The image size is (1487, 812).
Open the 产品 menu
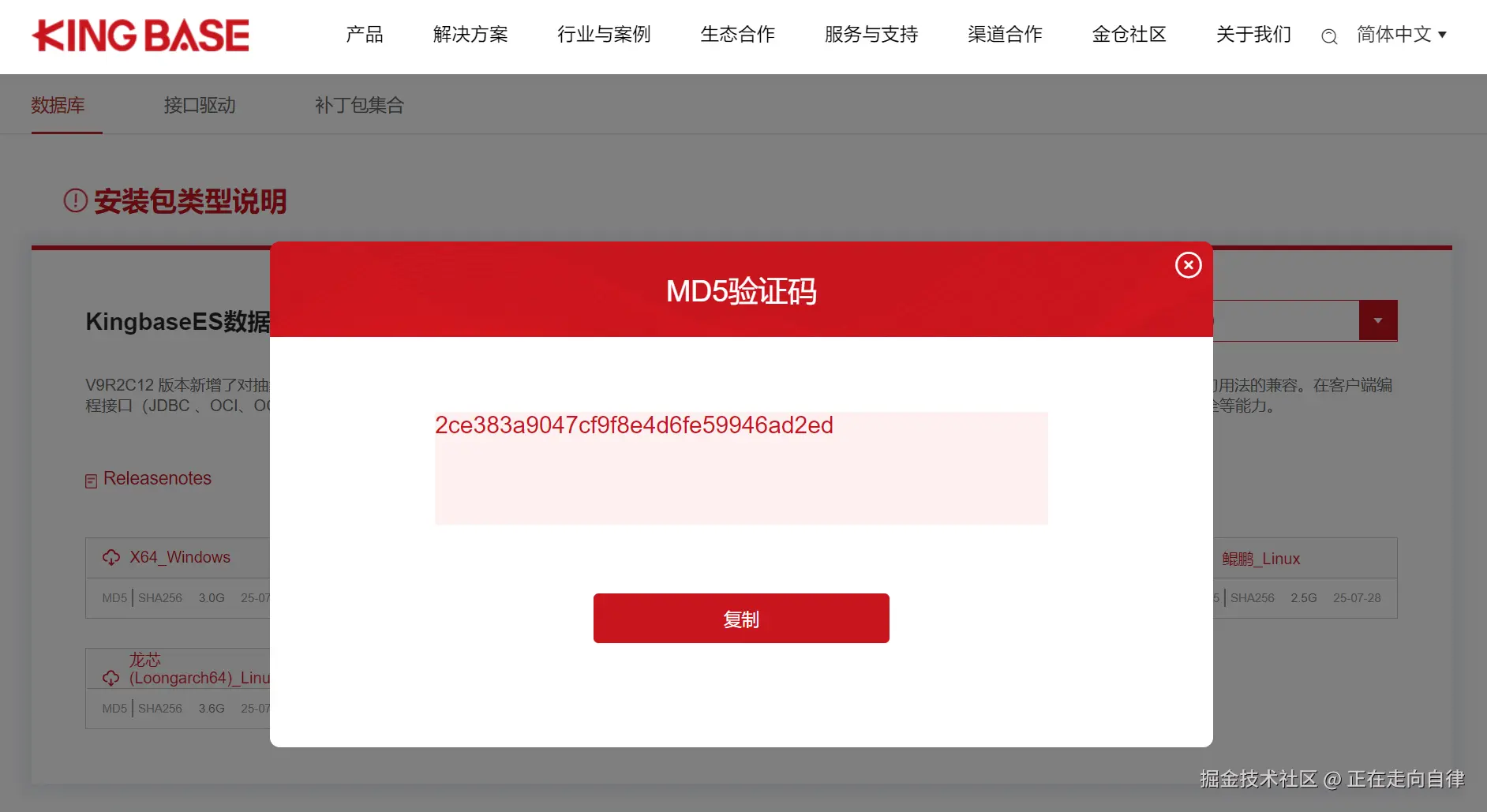(x=365, y=35)
